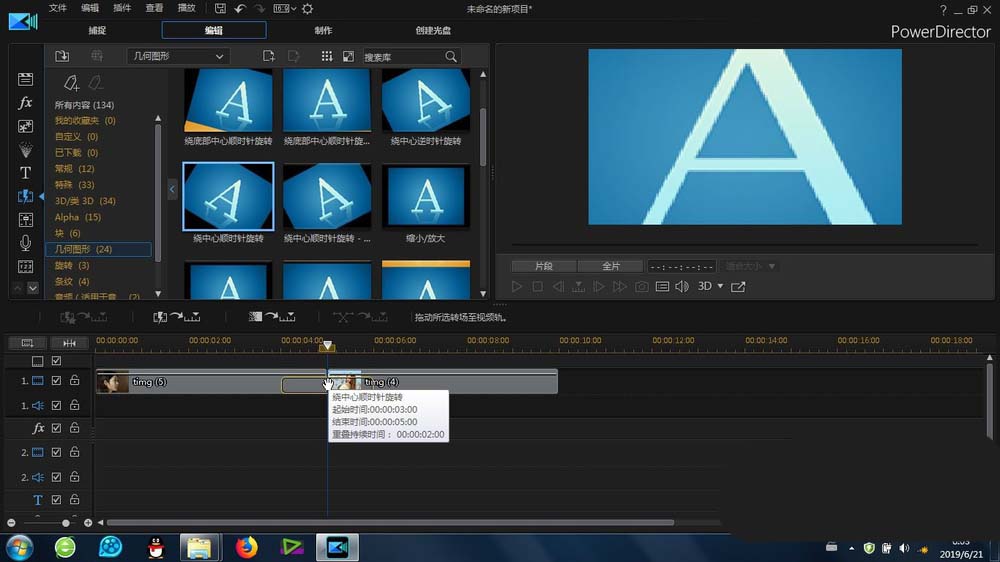Viewport: 1000px width, 562px height.
Task: Toggle video track 1 enable checkbox
Action: (x=56, y=380)
